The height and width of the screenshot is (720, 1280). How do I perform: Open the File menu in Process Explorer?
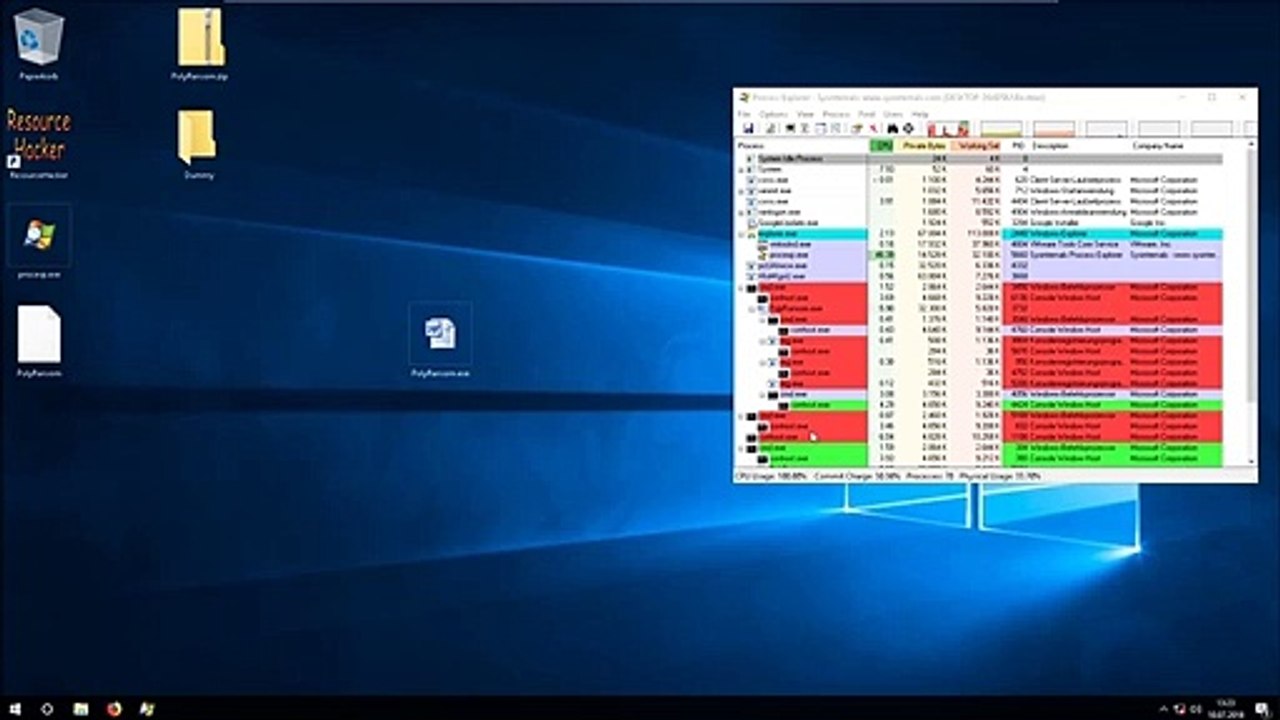[744, 115]
